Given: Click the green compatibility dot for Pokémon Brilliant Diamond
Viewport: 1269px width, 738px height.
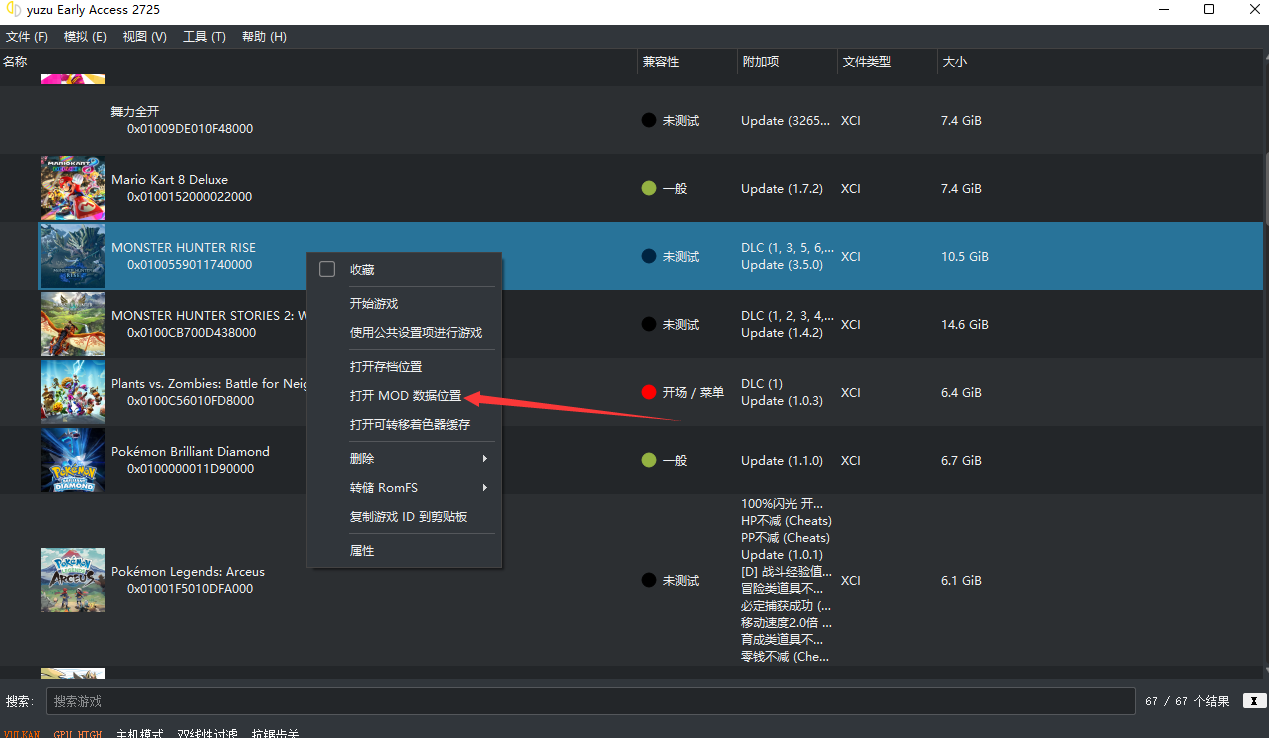Looking at the screenshot, I should [649, 460].
